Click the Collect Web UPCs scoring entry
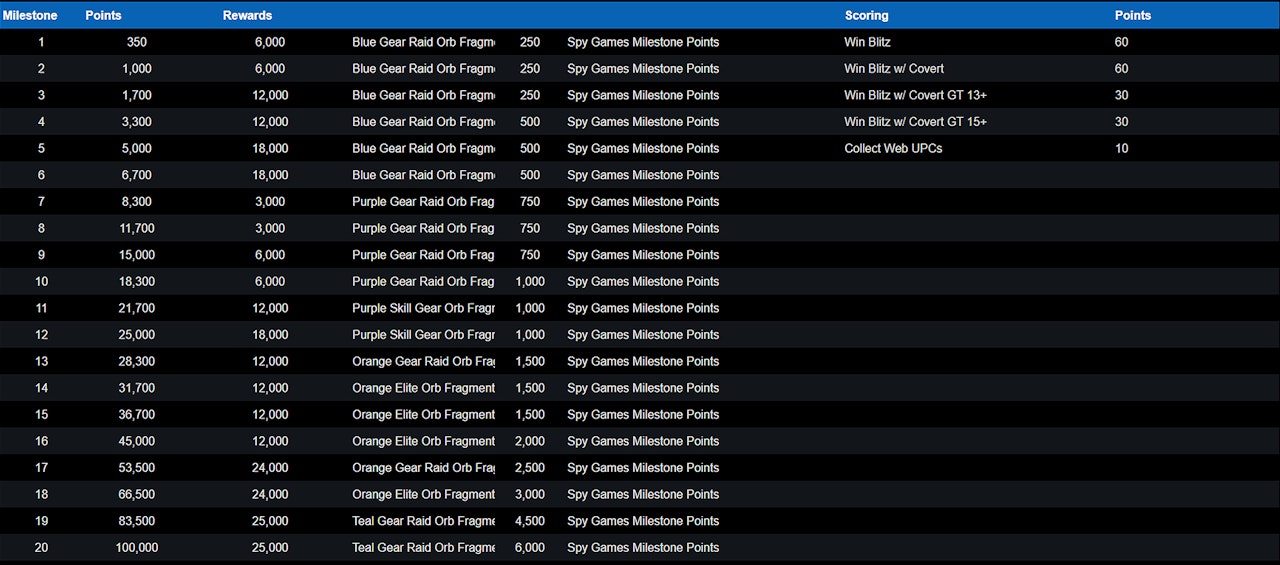This screenshot has width=1280, height=565. coord(893,148)
